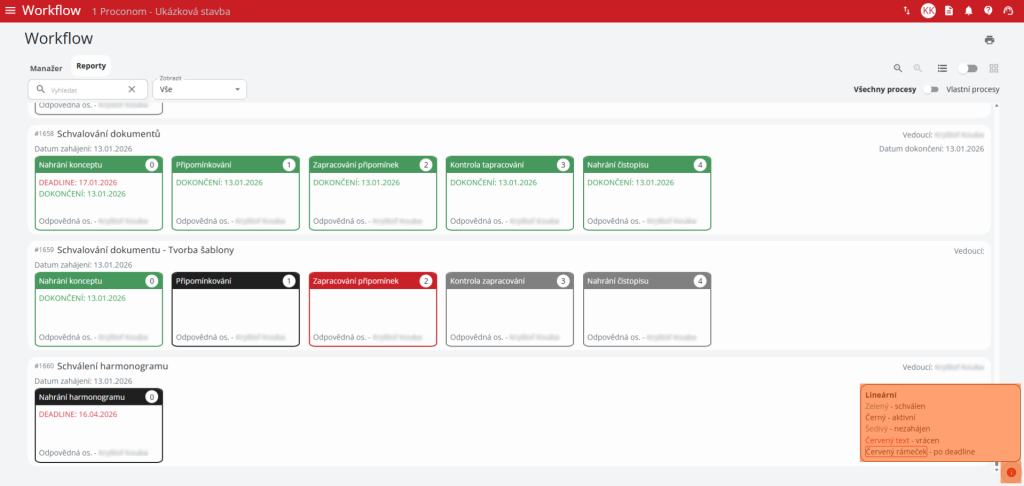Open the notifications bell

pyautogui.click(x=968, y=11)
